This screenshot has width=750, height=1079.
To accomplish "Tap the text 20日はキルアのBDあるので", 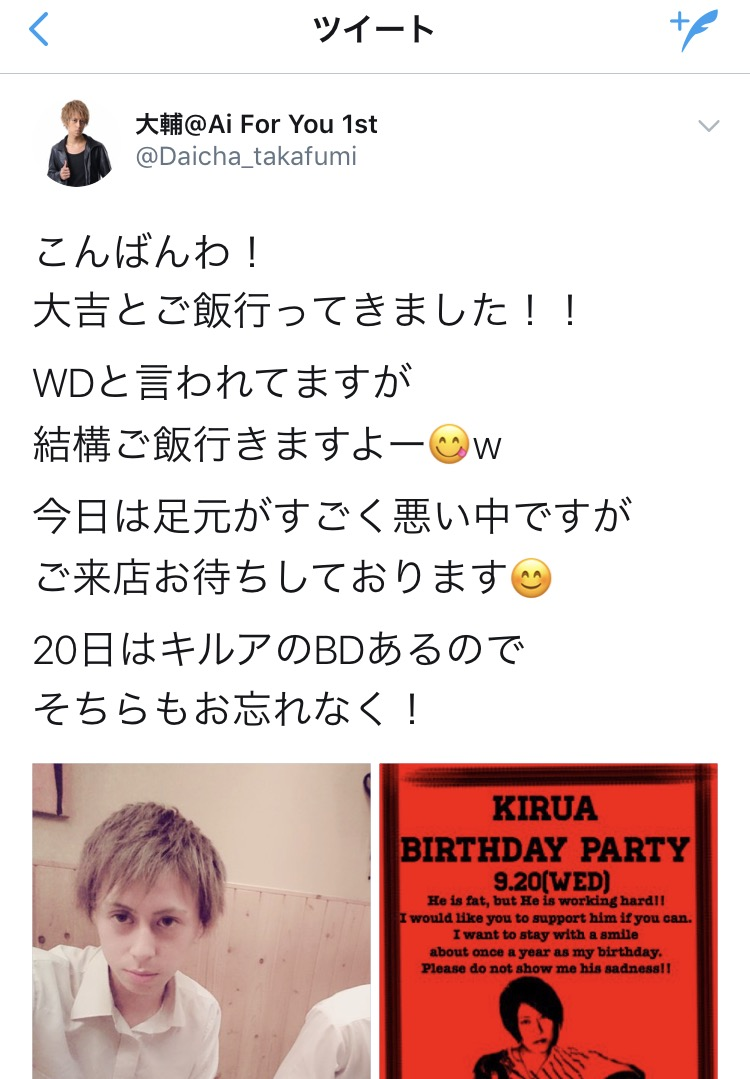I will (x=279, y=650).
